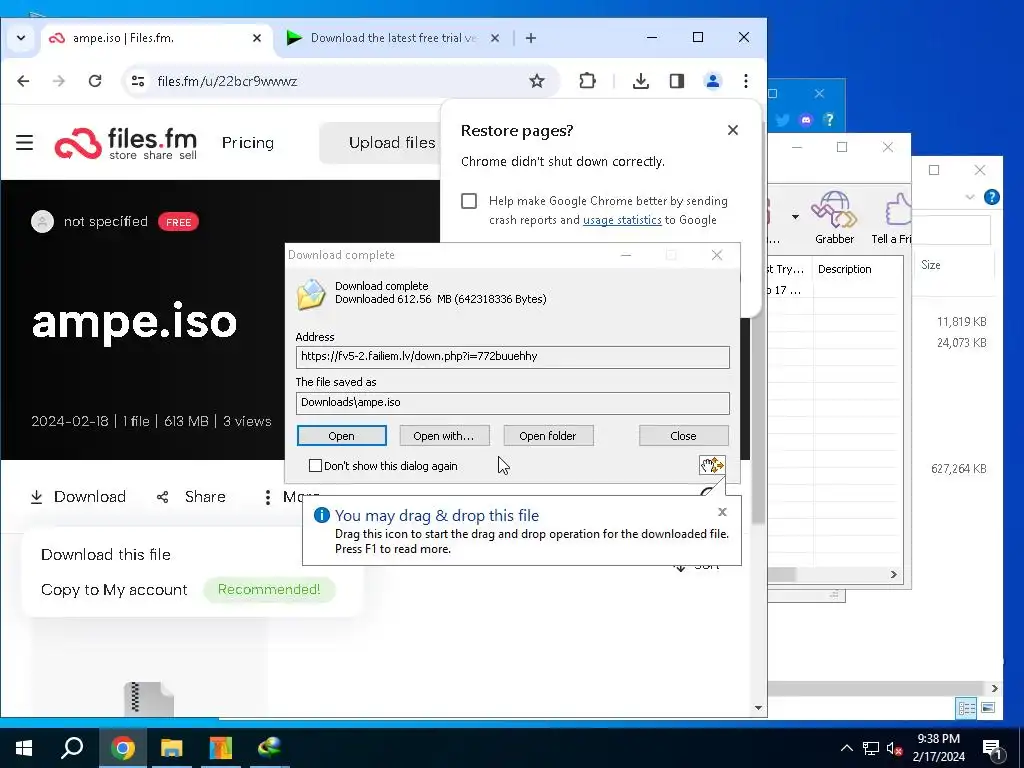Viewport: 1024px width, 768px height.
Task: Click Close in Download complete dialog
Action: 684,436
